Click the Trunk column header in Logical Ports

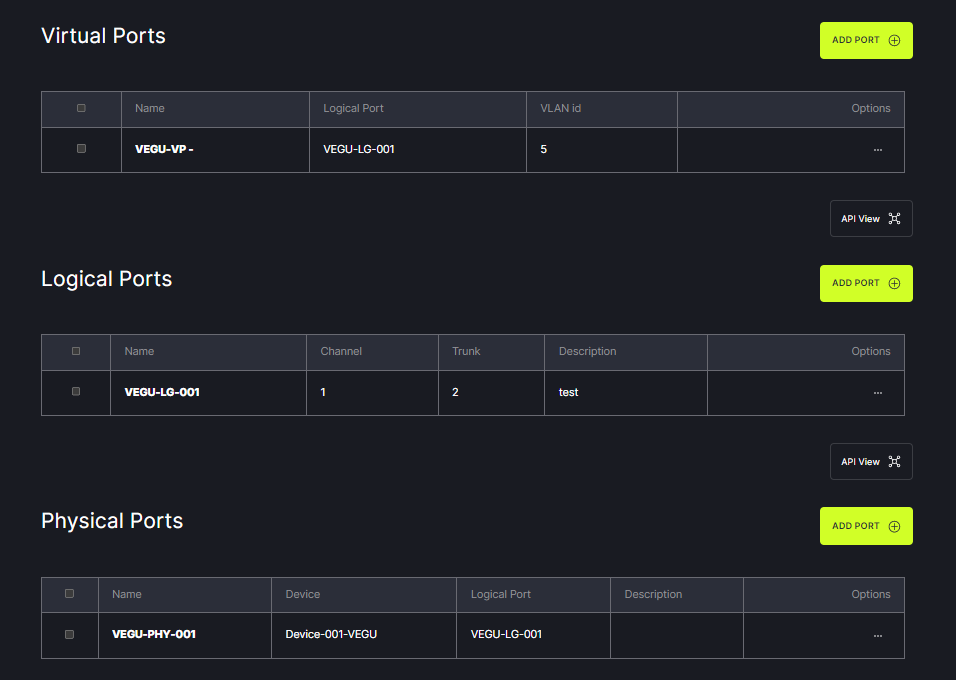pyautogui.click(x=466, y=351)
